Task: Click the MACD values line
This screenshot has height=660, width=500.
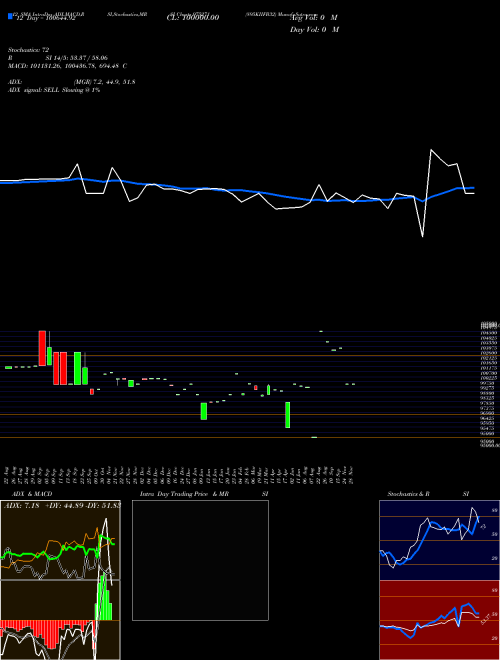Action: [x=67, y=66]
